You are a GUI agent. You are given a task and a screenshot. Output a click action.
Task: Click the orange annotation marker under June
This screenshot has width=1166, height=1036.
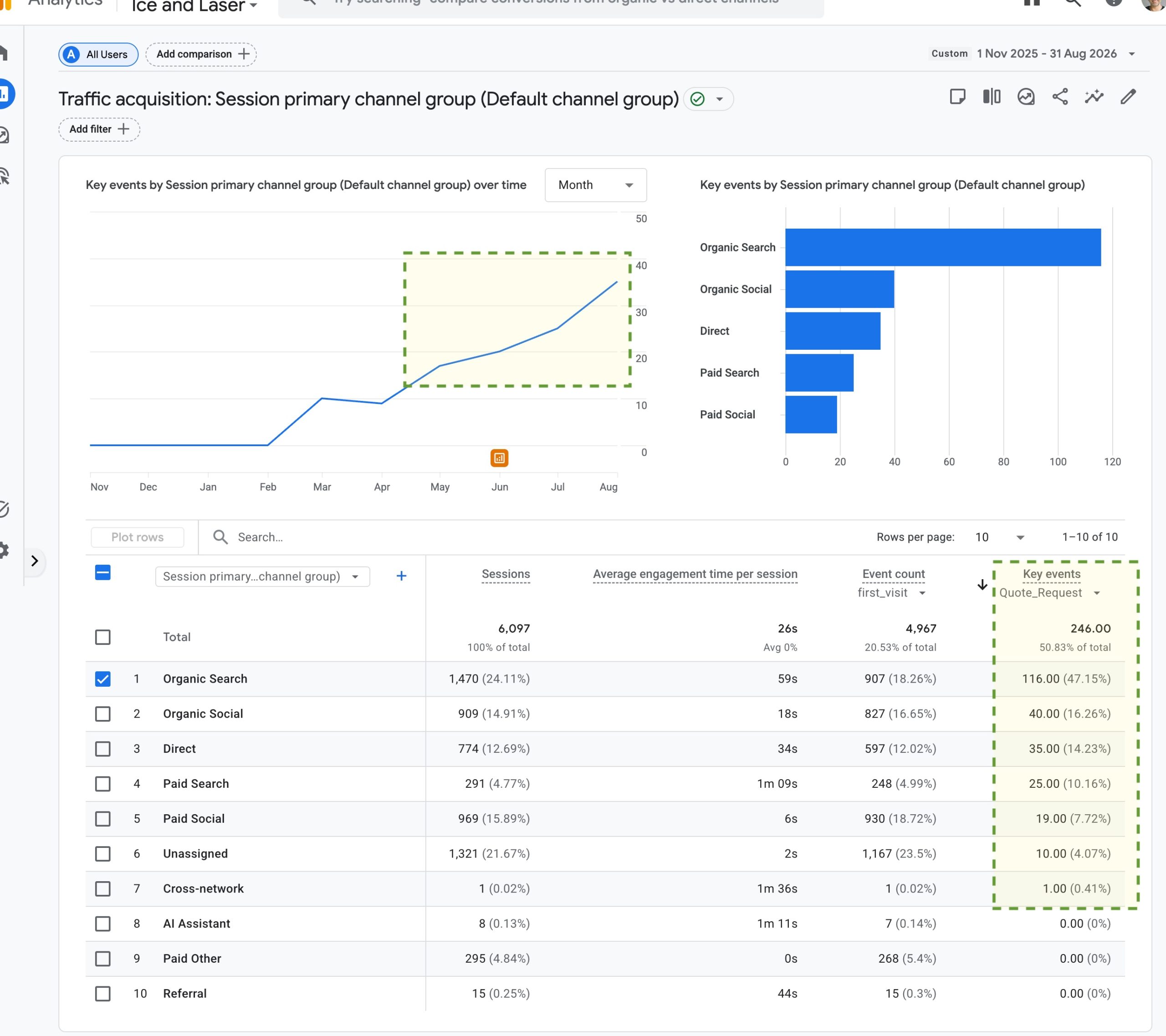(499, 458)
